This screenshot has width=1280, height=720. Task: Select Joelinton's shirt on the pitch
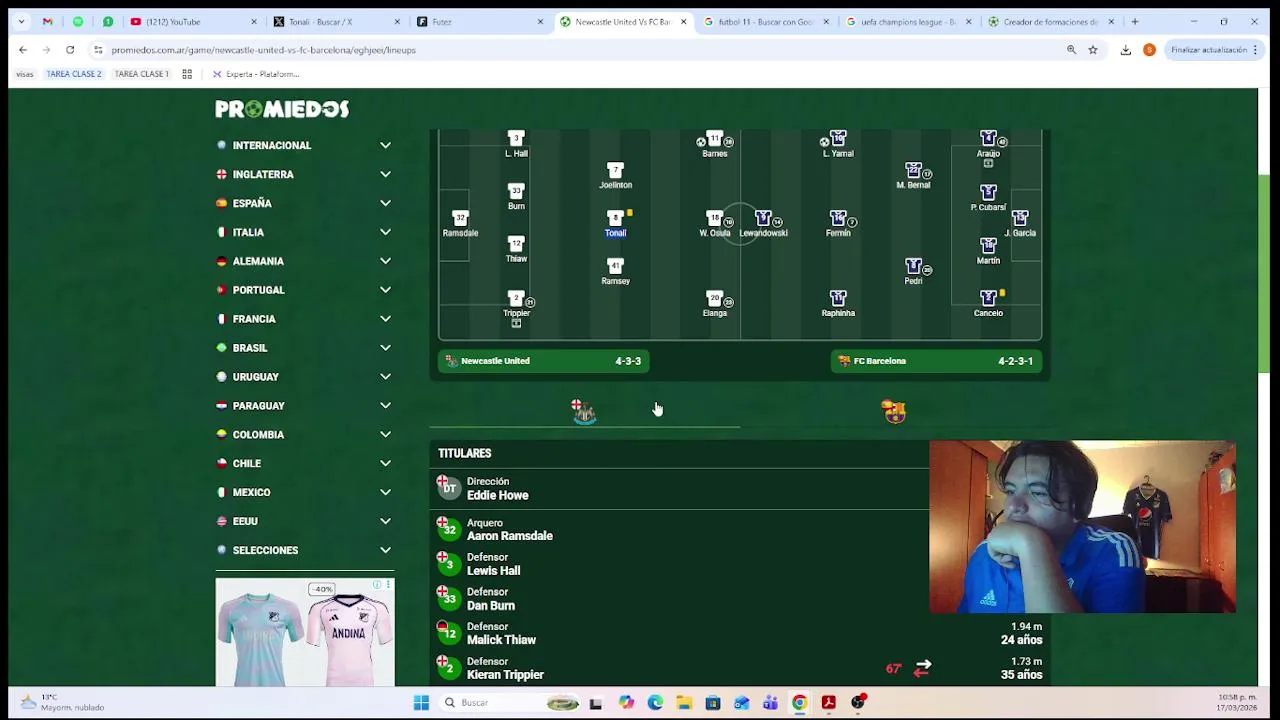615,170
